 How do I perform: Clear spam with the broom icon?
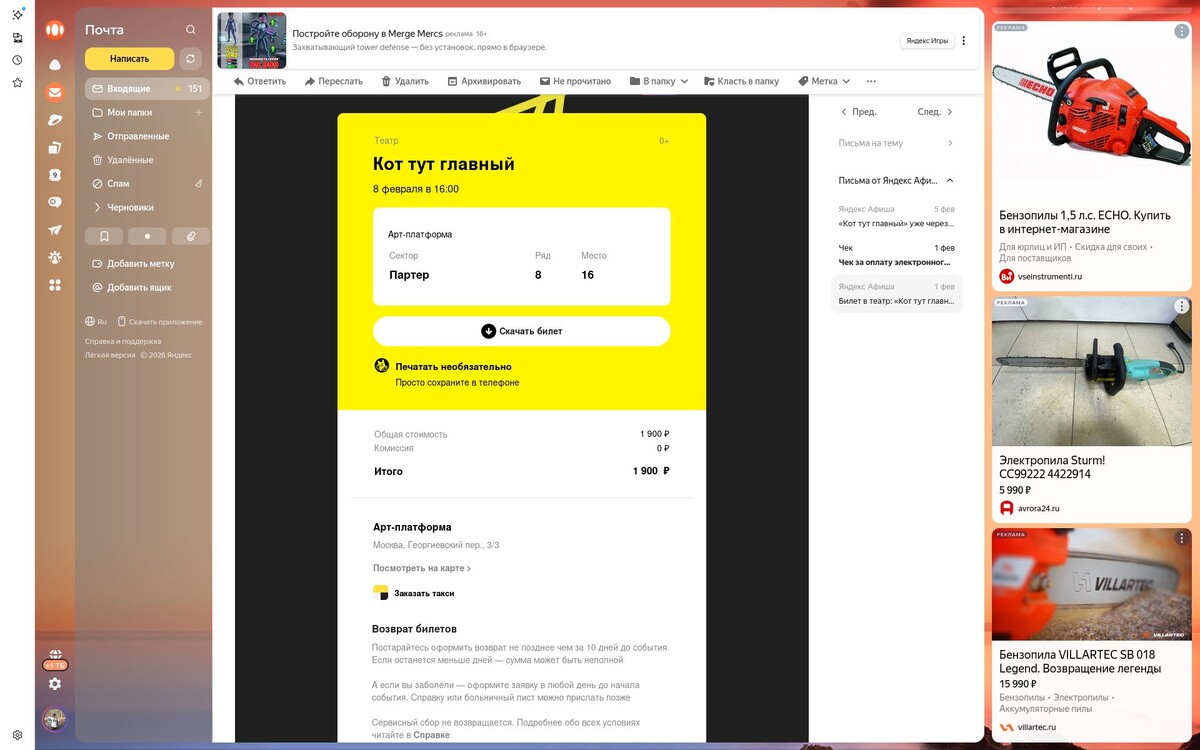tap(198, 184)
